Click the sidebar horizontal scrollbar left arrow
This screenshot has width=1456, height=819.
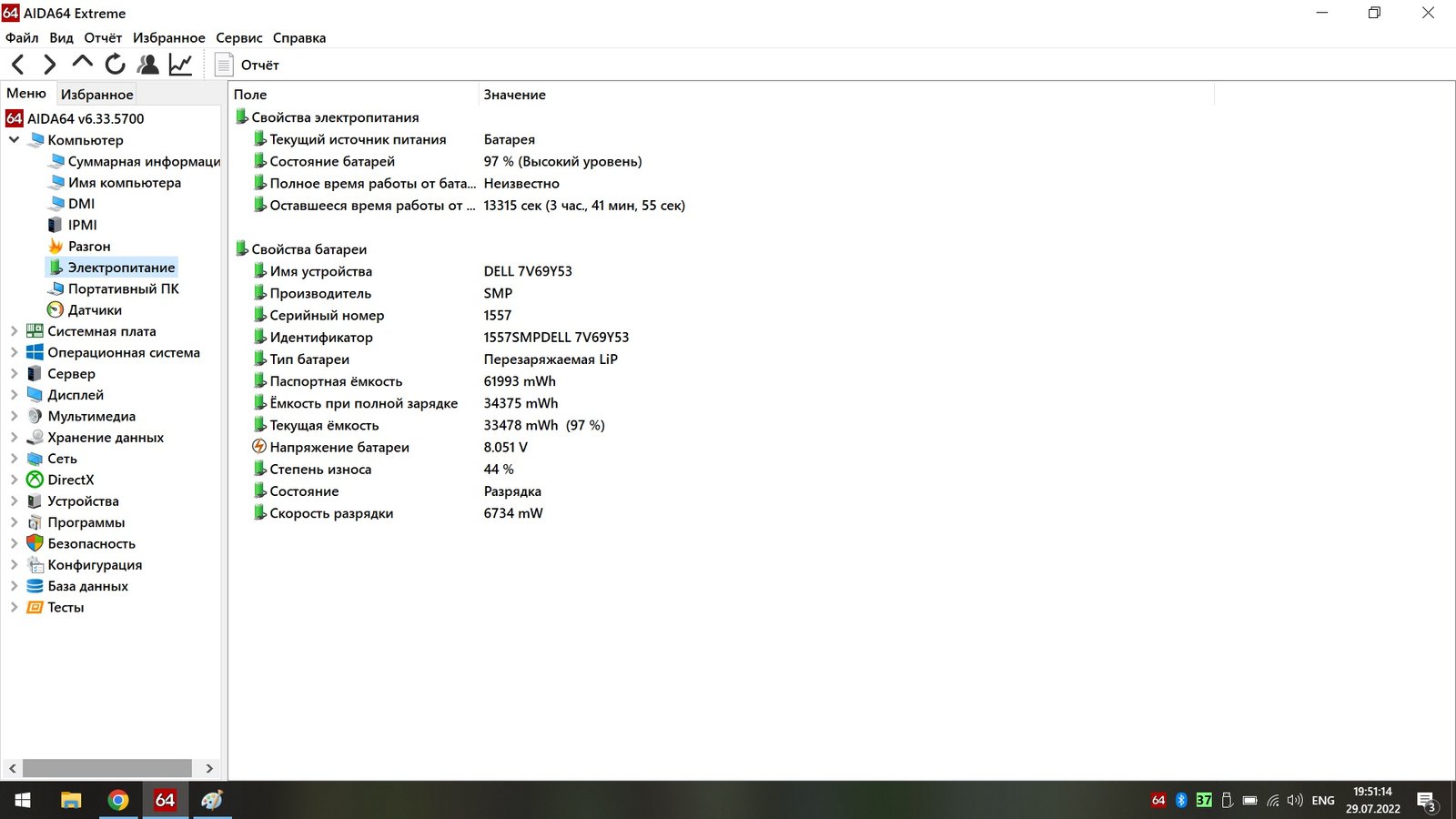click(x=12, y=768)
